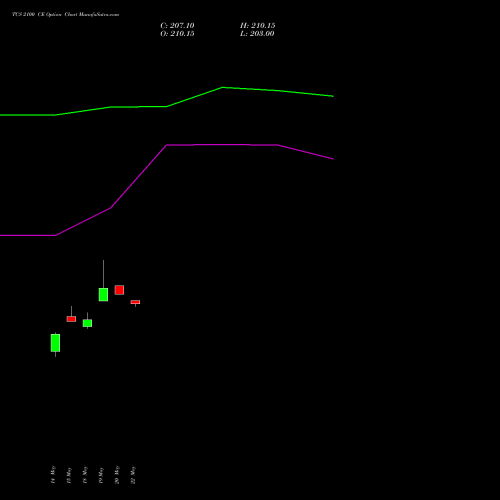Click the '15 May' date axis label
Viewport: 500px width, 500px height.
click(x=69, y=475)
